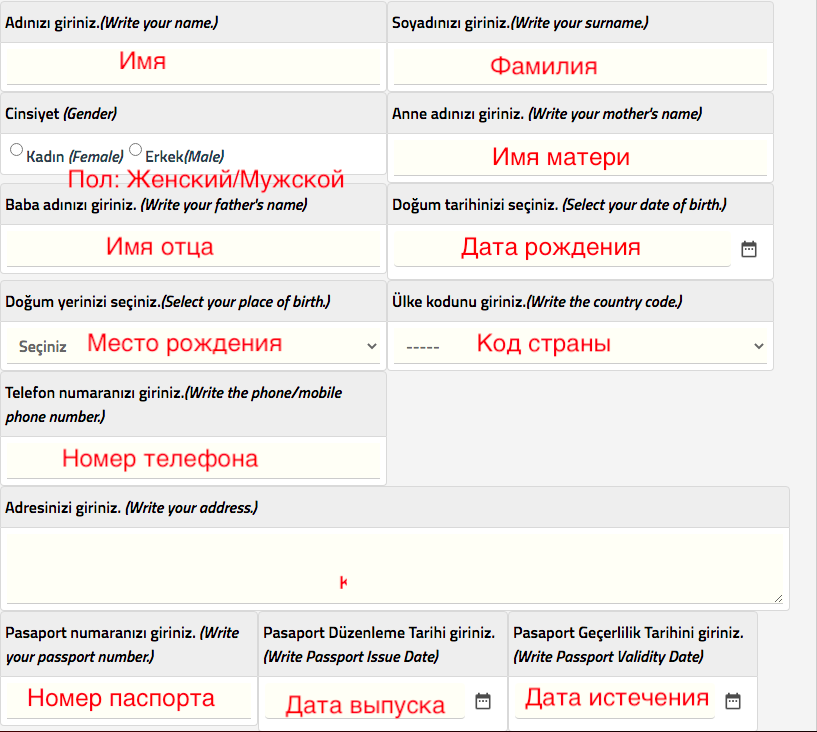Click the chevron on the Seçiniz birthplace combo
This screenshot has width=817, height=732.
tap(372, 344)
